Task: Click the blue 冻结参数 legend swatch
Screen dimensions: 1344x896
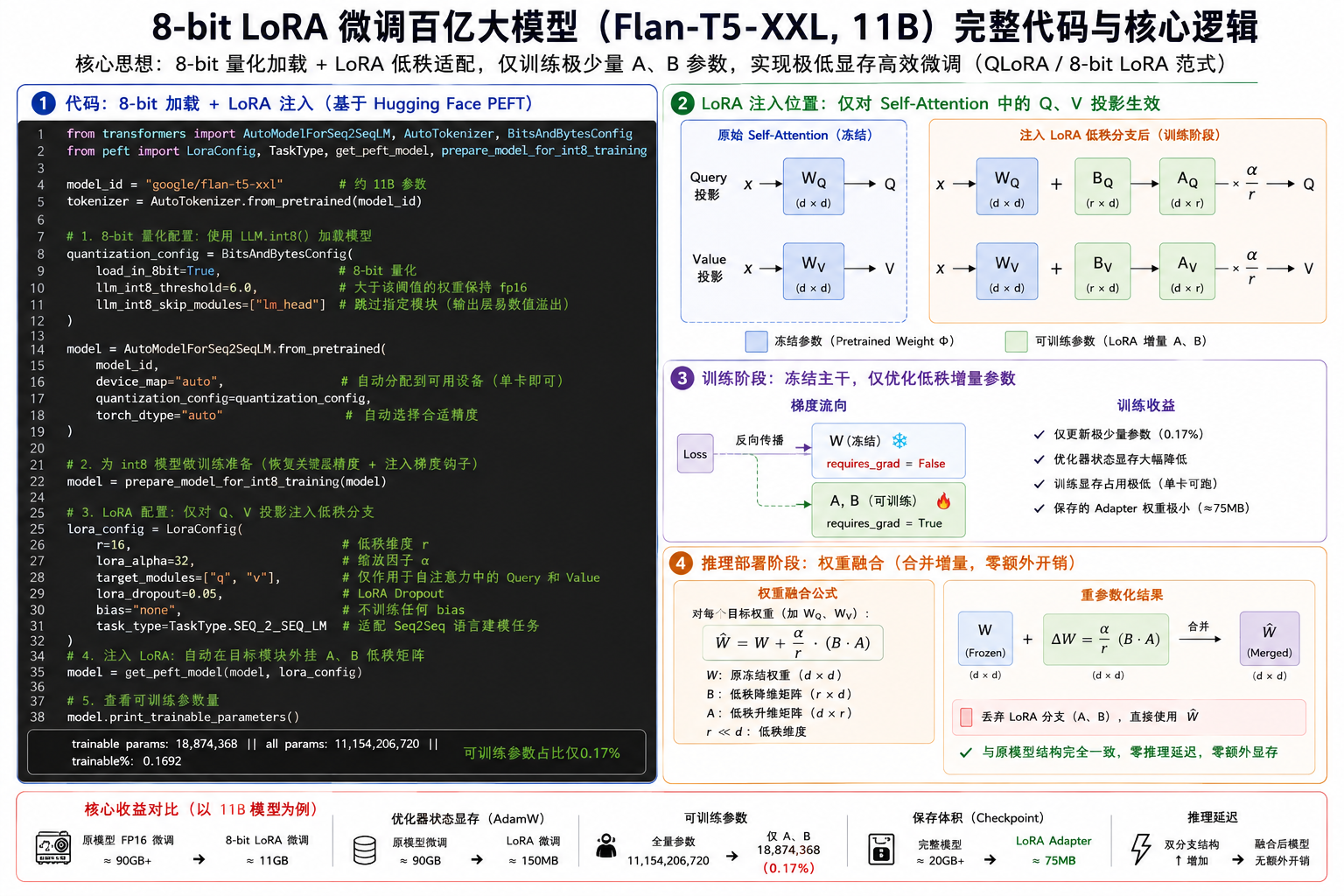Action: click(756, 341)
